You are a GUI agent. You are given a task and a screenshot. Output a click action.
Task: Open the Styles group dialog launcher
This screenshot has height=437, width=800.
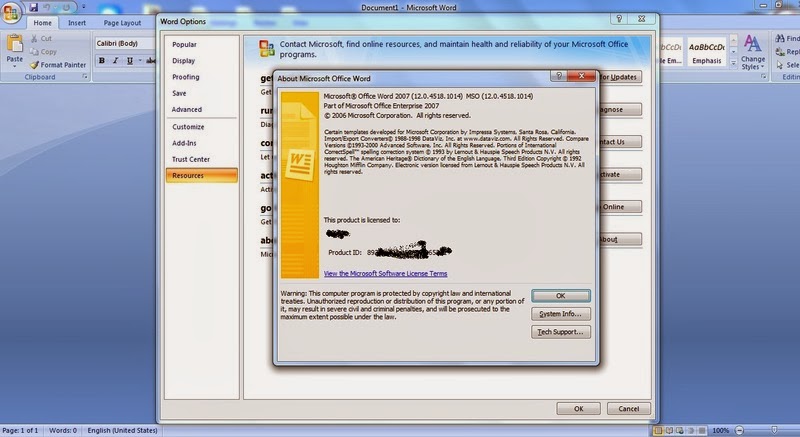(x=764, y=76)
